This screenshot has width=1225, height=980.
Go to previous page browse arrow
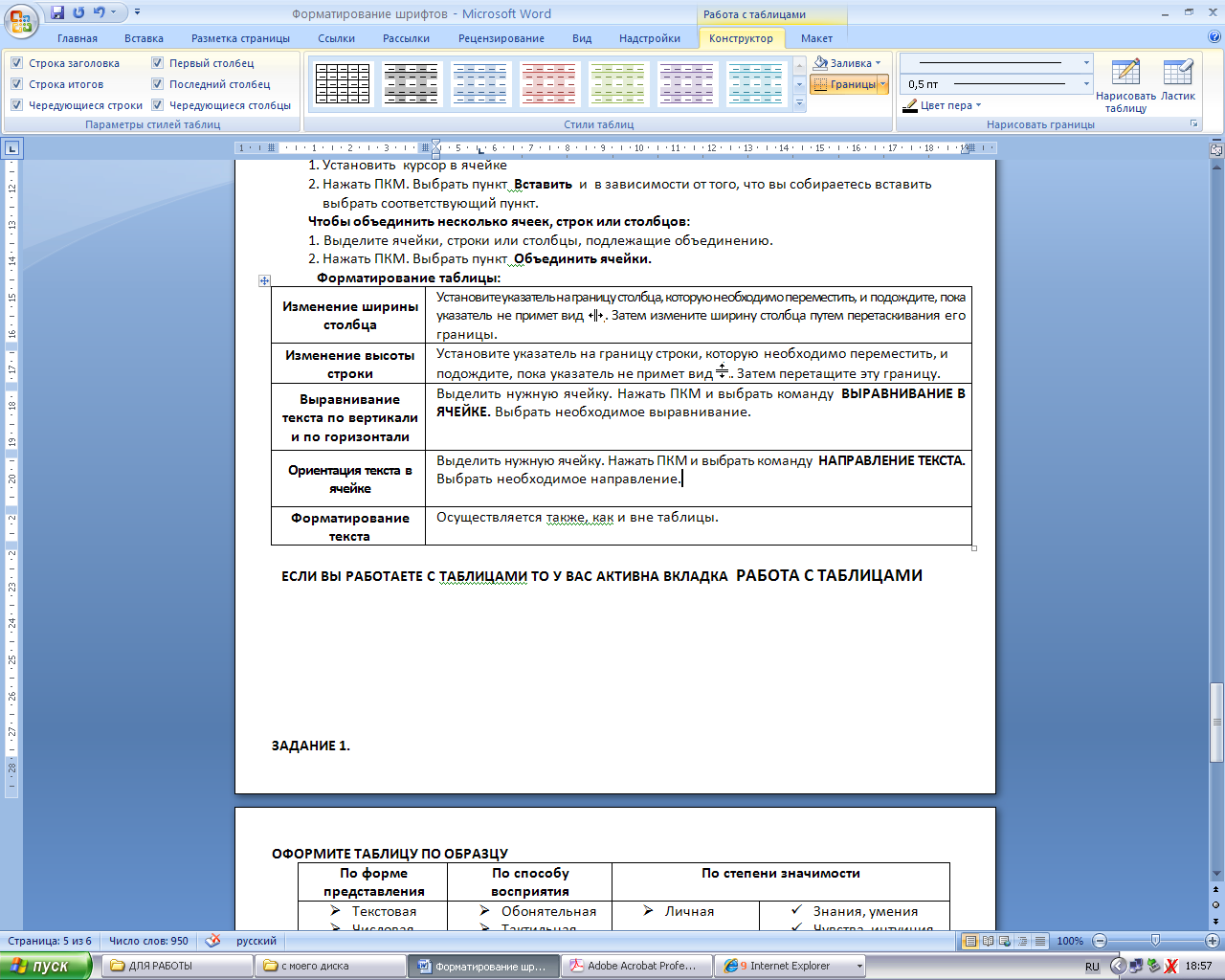coord(1216,892)
